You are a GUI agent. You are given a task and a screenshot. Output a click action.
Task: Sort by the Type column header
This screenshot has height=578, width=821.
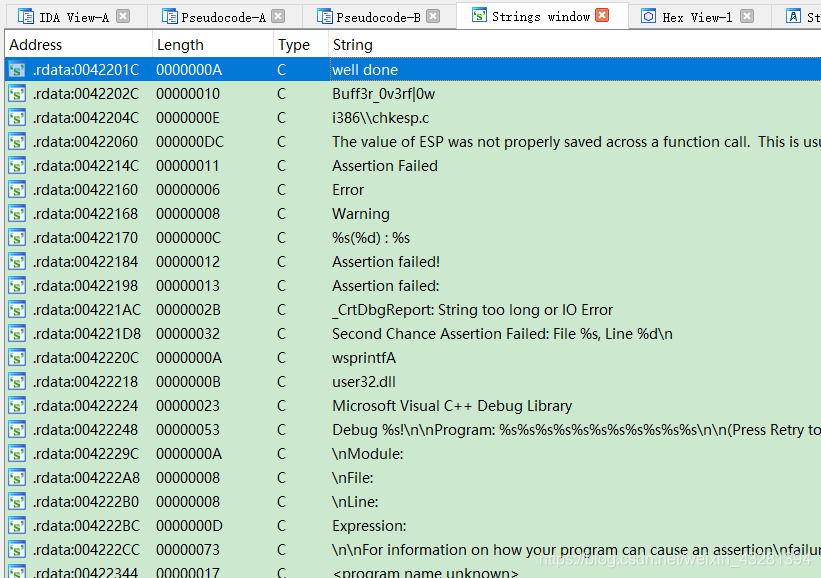(x=301, y=45)
